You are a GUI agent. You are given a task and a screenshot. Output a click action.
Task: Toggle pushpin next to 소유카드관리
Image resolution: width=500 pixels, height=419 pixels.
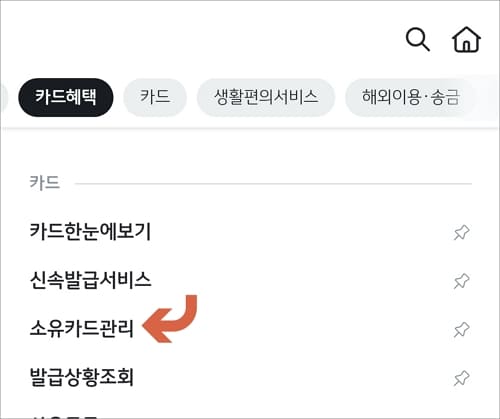pyautogui.click(x=462, y=330)
